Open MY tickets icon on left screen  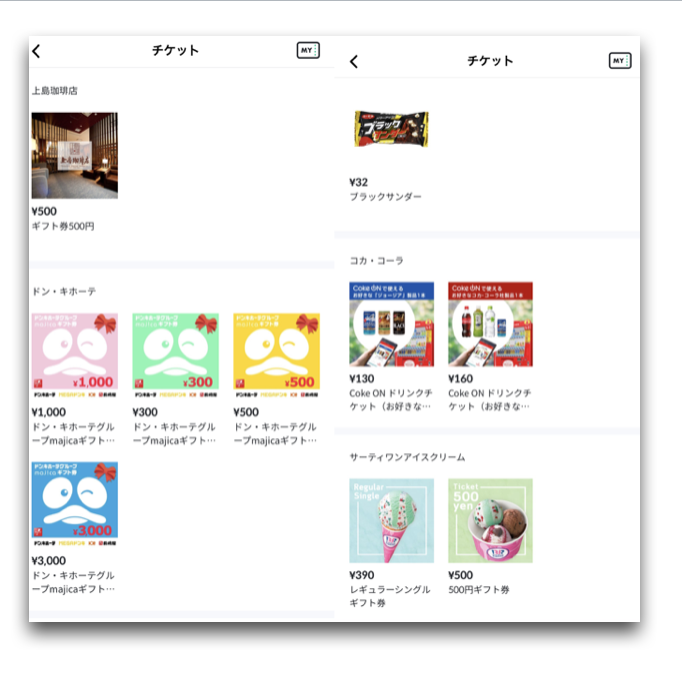(308, 50)
